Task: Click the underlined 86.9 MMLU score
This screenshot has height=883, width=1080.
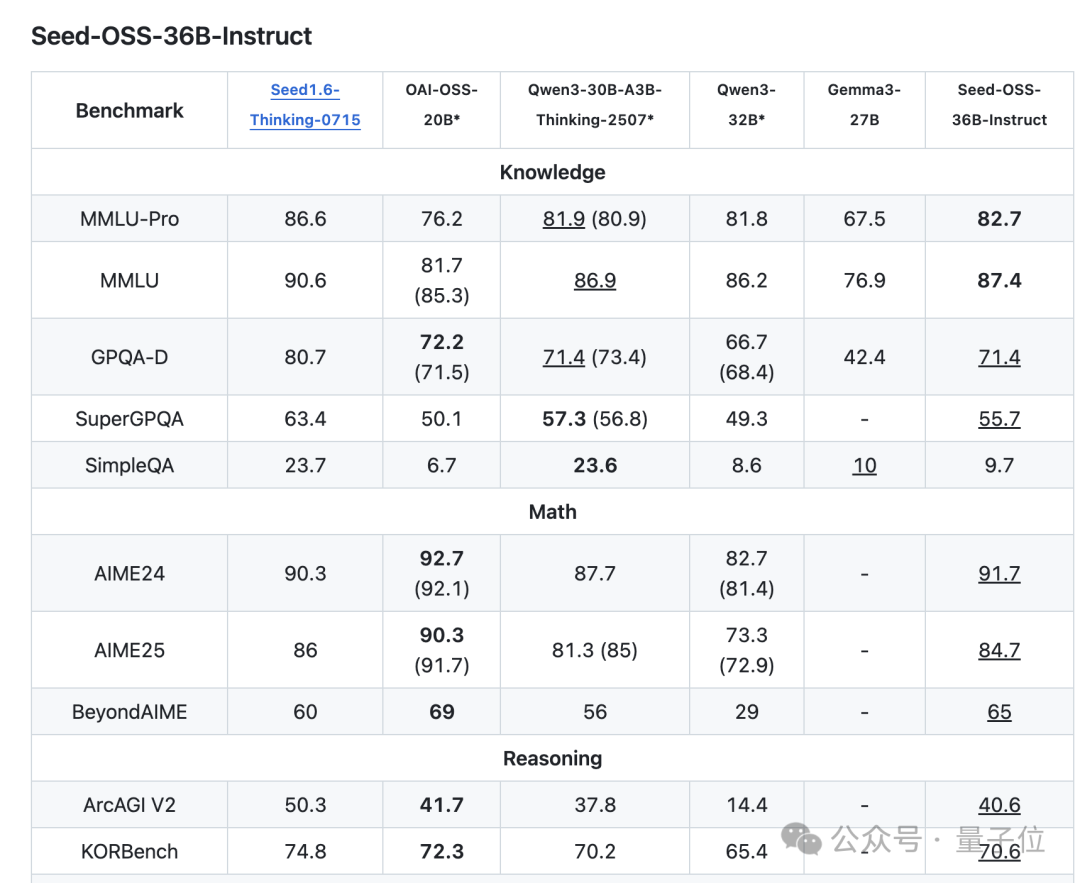Action: tap(595, 281)
